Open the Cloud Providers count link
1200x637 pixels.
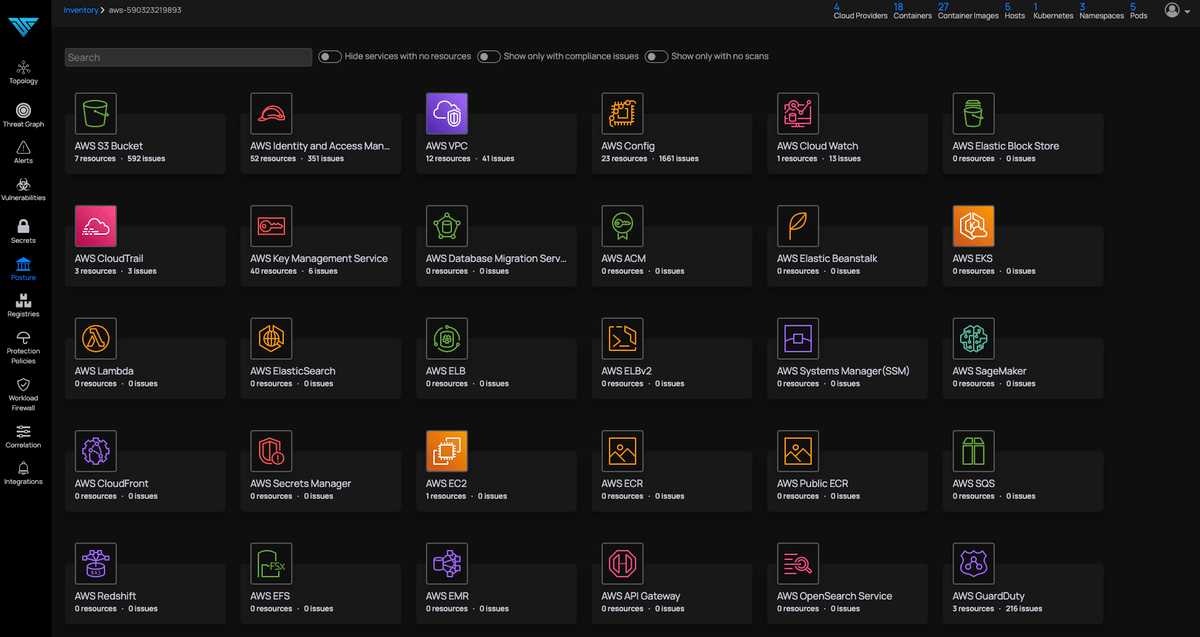[x=860, y=11]
